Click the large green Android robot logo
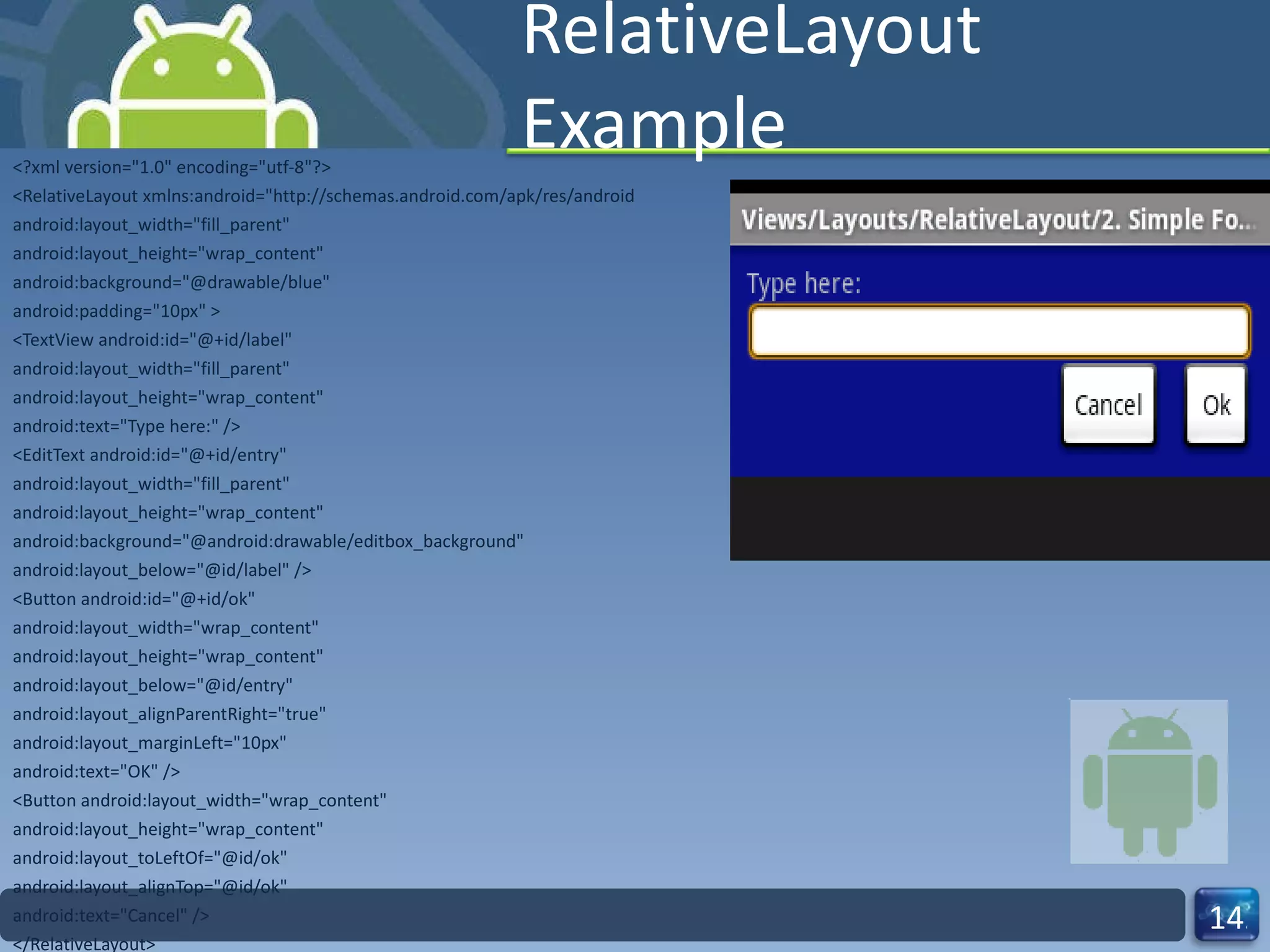 (x=192, y=77)
